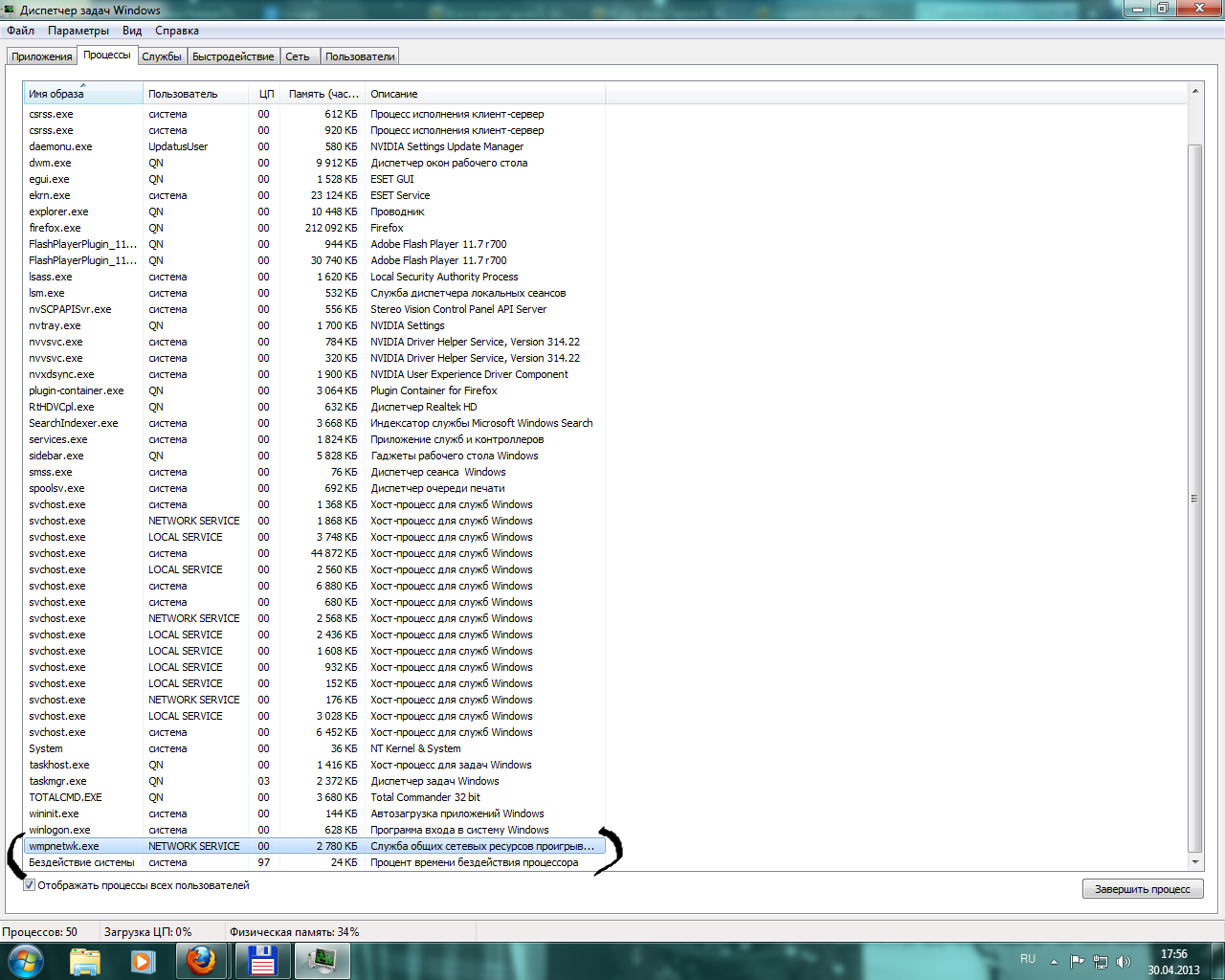
Task: Switch to Firefox on the taskbar
Action: coord(201,961)
